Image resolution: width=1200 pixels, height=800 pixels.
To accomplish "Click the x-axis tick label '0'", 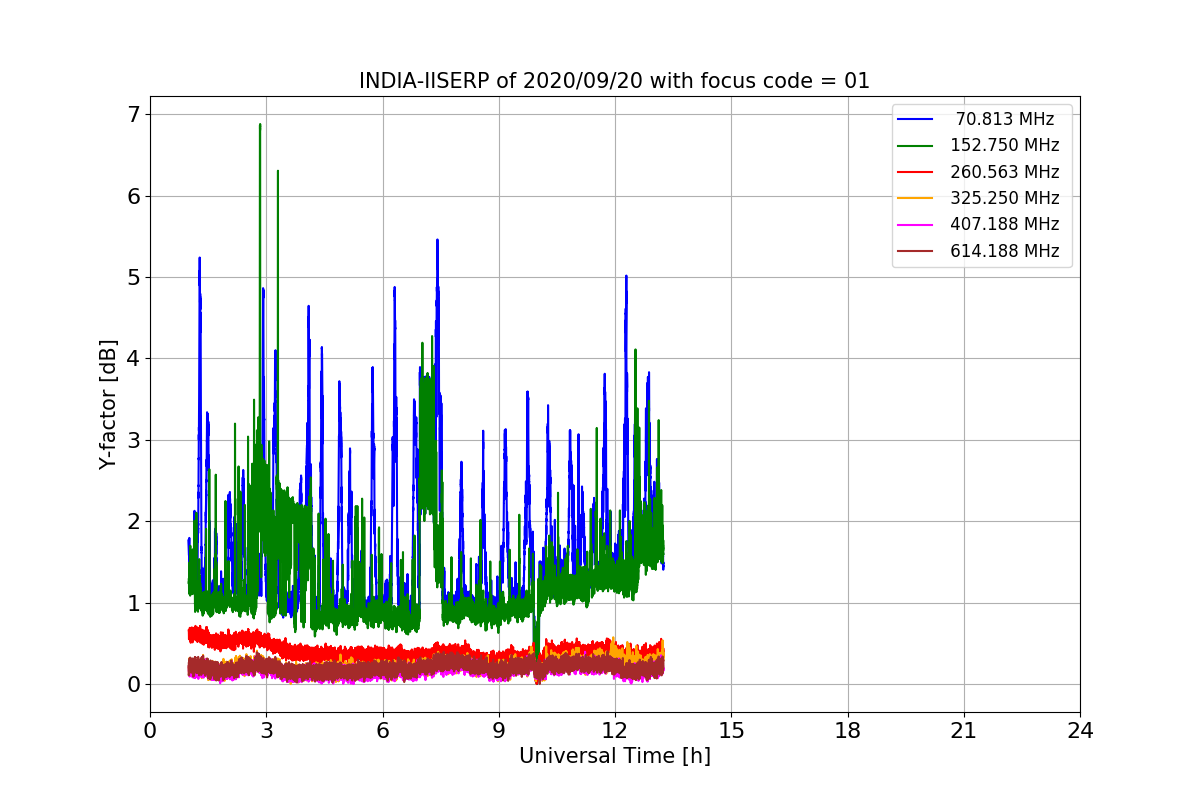I will click(x=150, y=731).
